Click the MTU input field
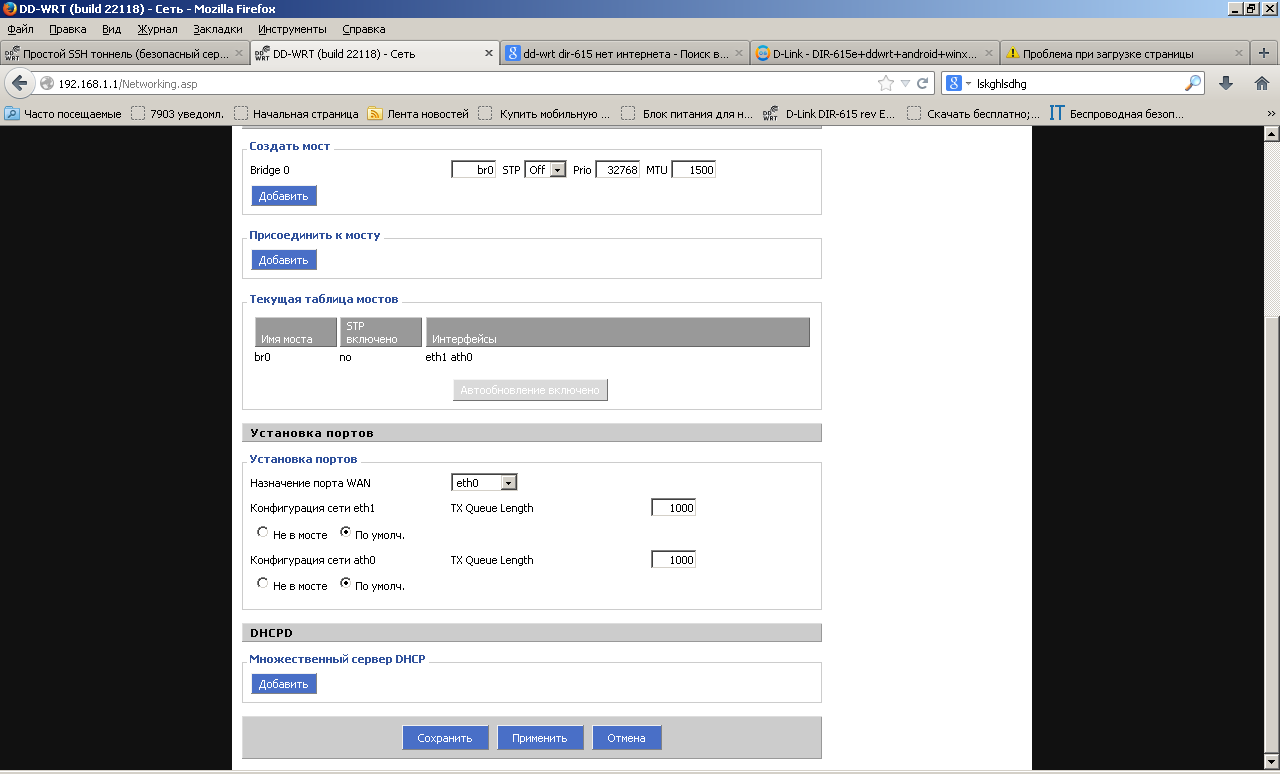 click(x=694, y=170)
